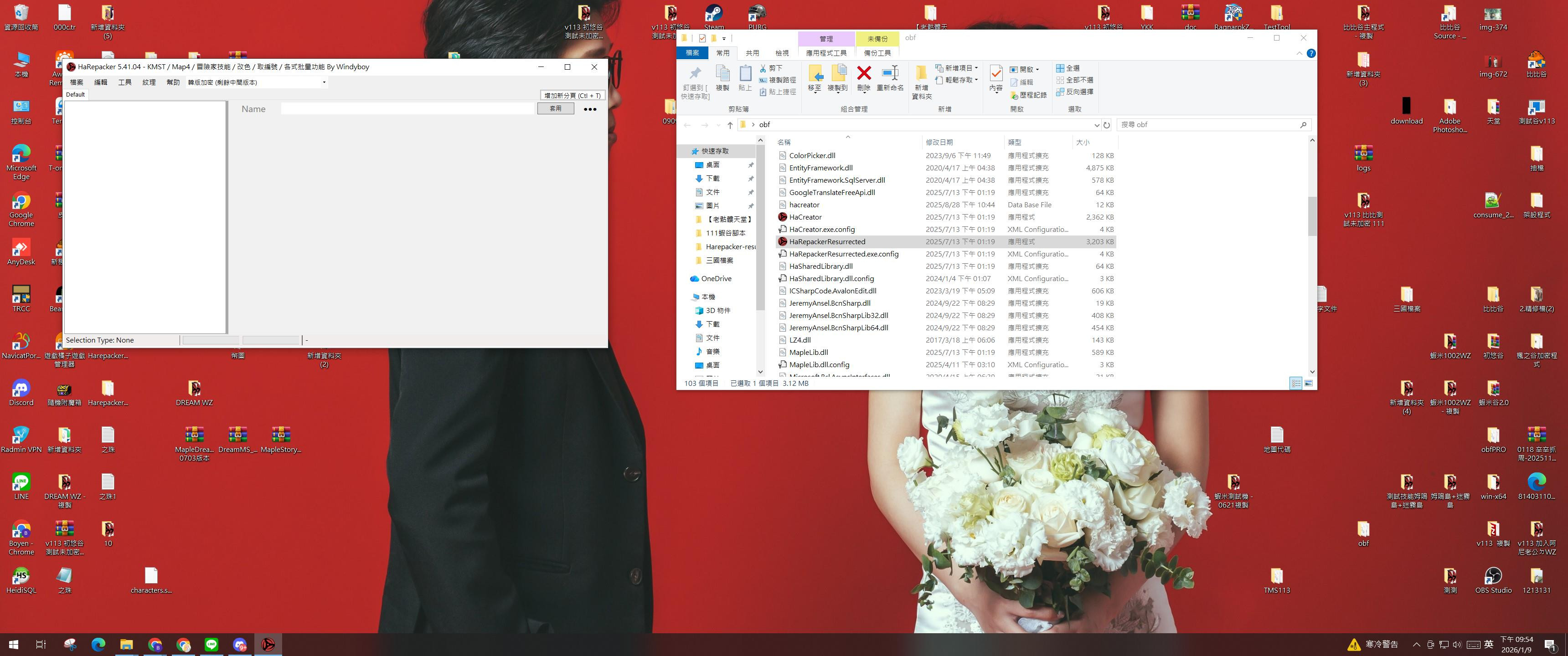Click the Rename icon in ribbon
The height and width of the screenshot is (656, 1568).
(x=889, y=74)
